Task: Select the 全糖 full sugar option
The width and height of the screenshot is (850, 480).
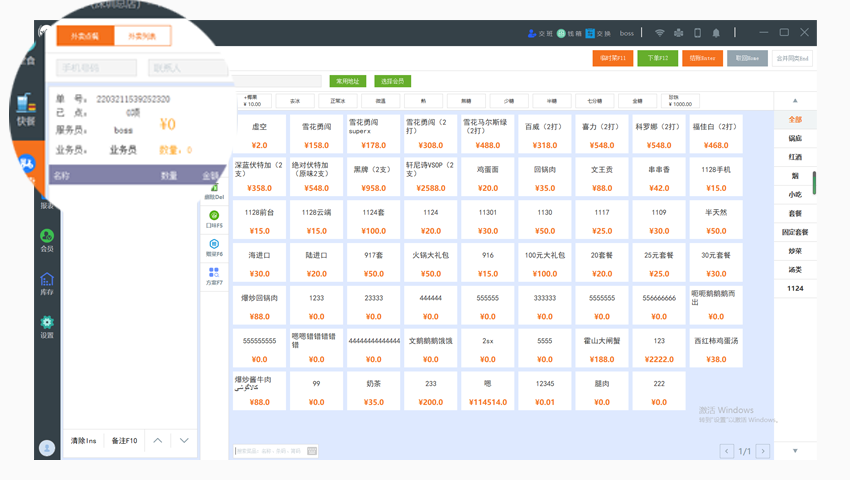Action: tap(638, 101)
